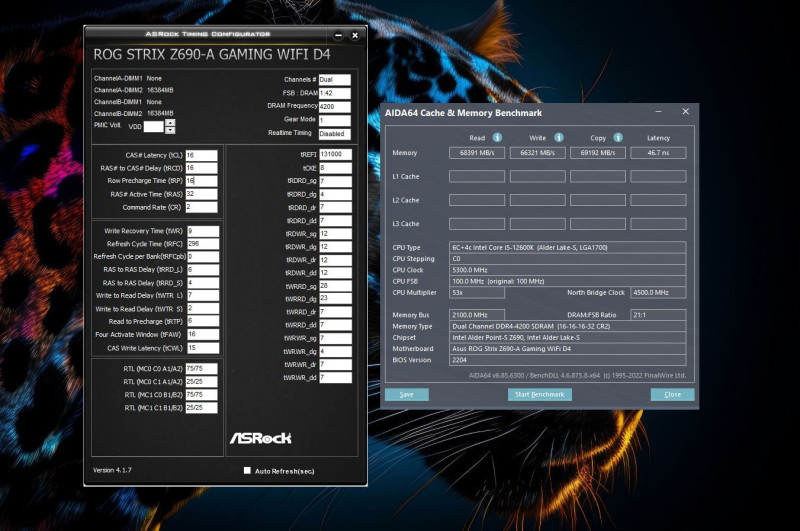Select the Write to Read Delay (tWTR_S) field
This screenshot has height=531, width=800.
coord(203,309)
